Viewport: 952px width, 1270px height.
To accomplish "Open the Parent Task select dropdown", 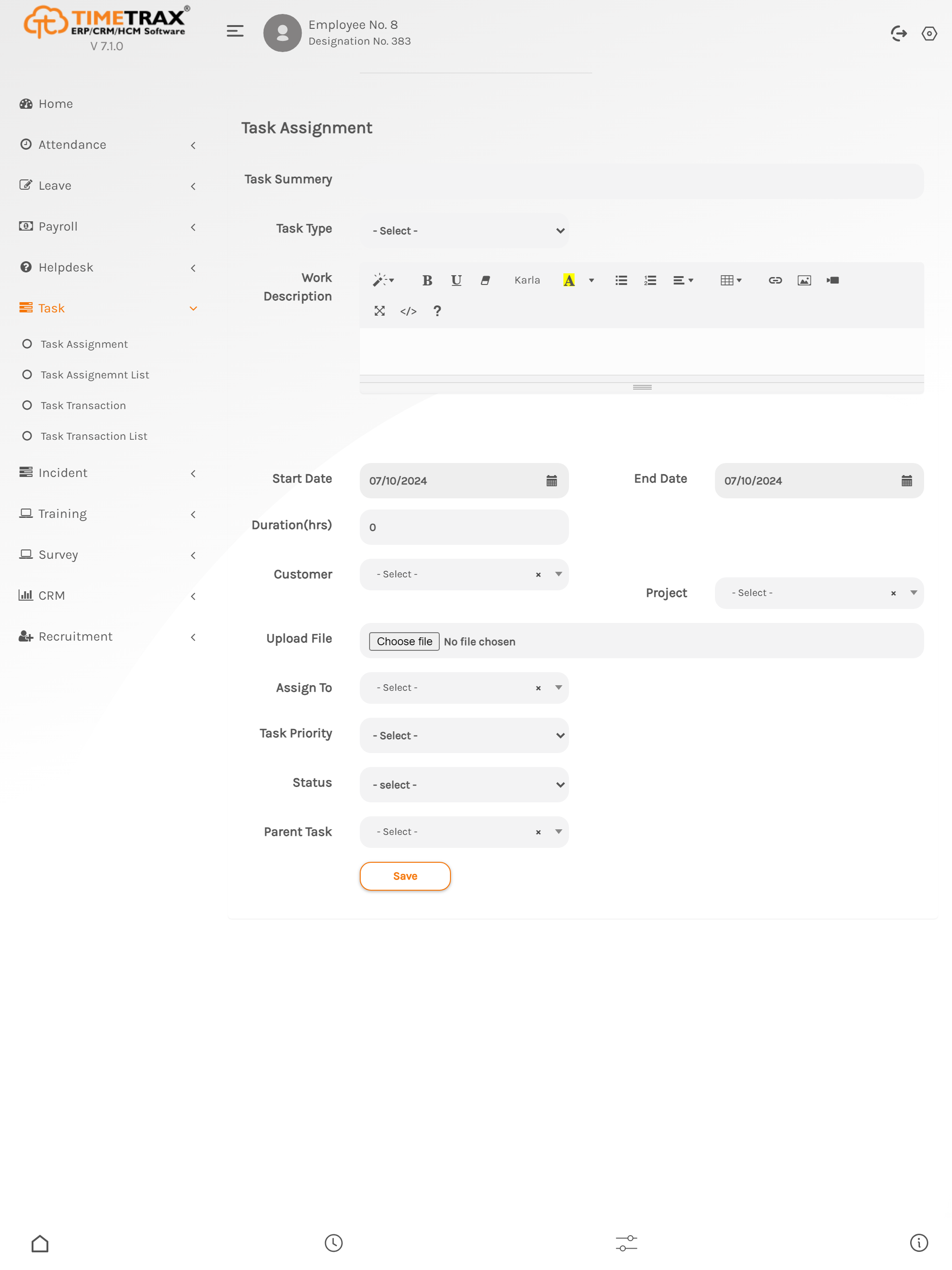I will 464,832.
